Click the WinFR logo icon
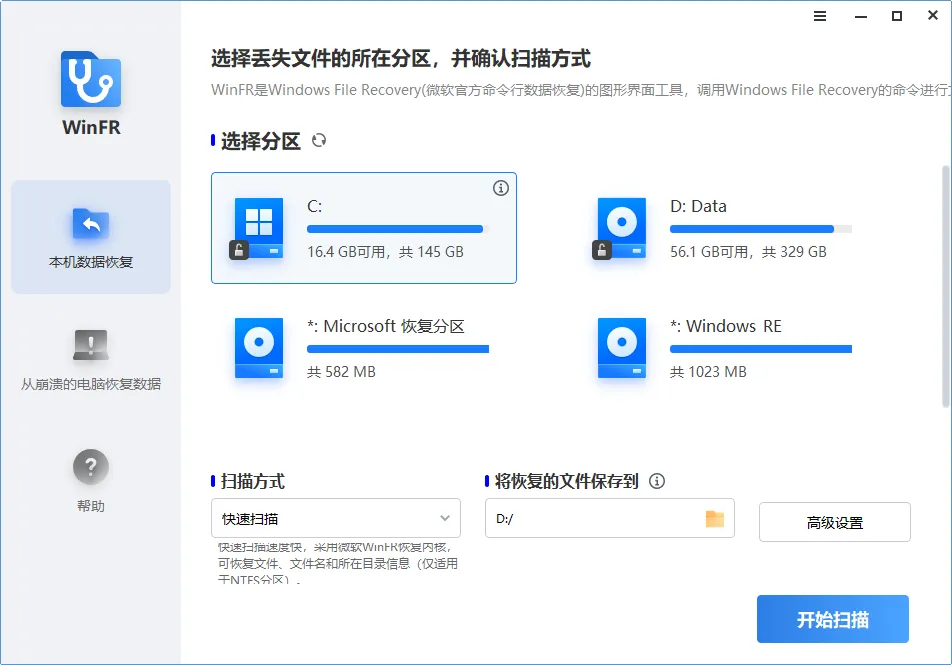Image resolution: width=952 pixels, height=665 pixels. [x=90, y=80]
